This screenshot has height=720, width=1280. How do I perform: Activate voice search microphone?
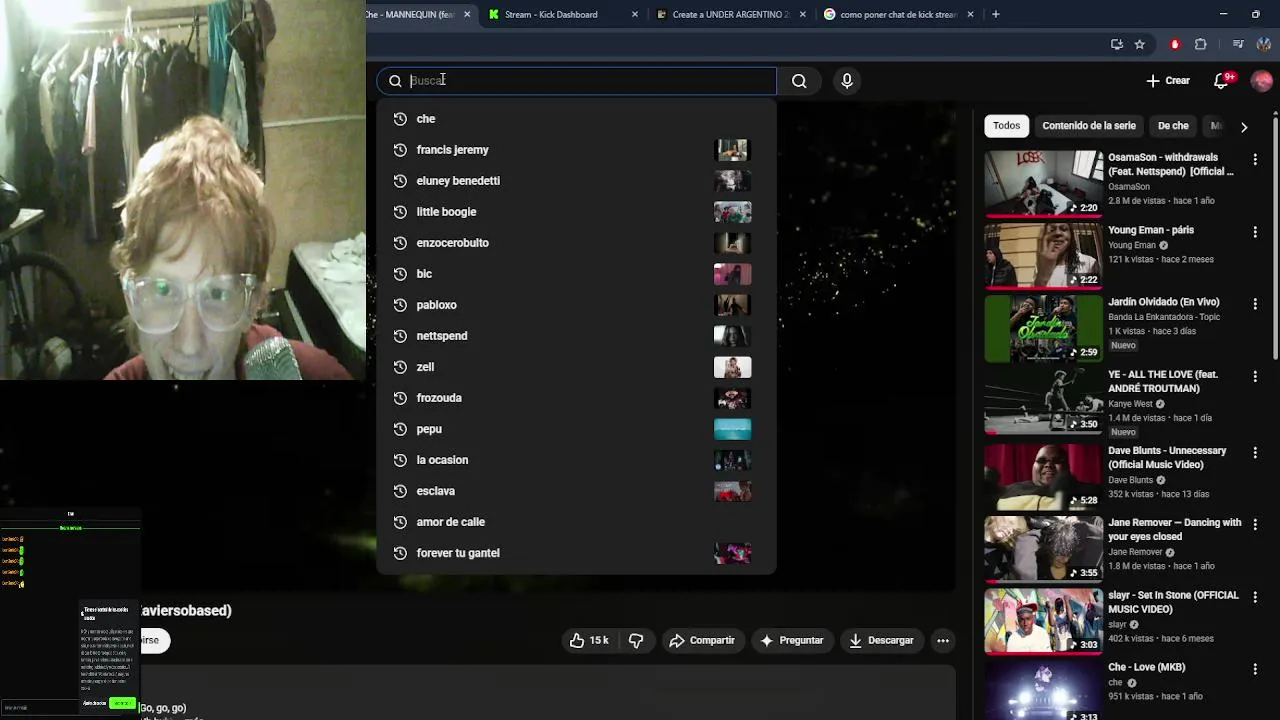(847, 81)
